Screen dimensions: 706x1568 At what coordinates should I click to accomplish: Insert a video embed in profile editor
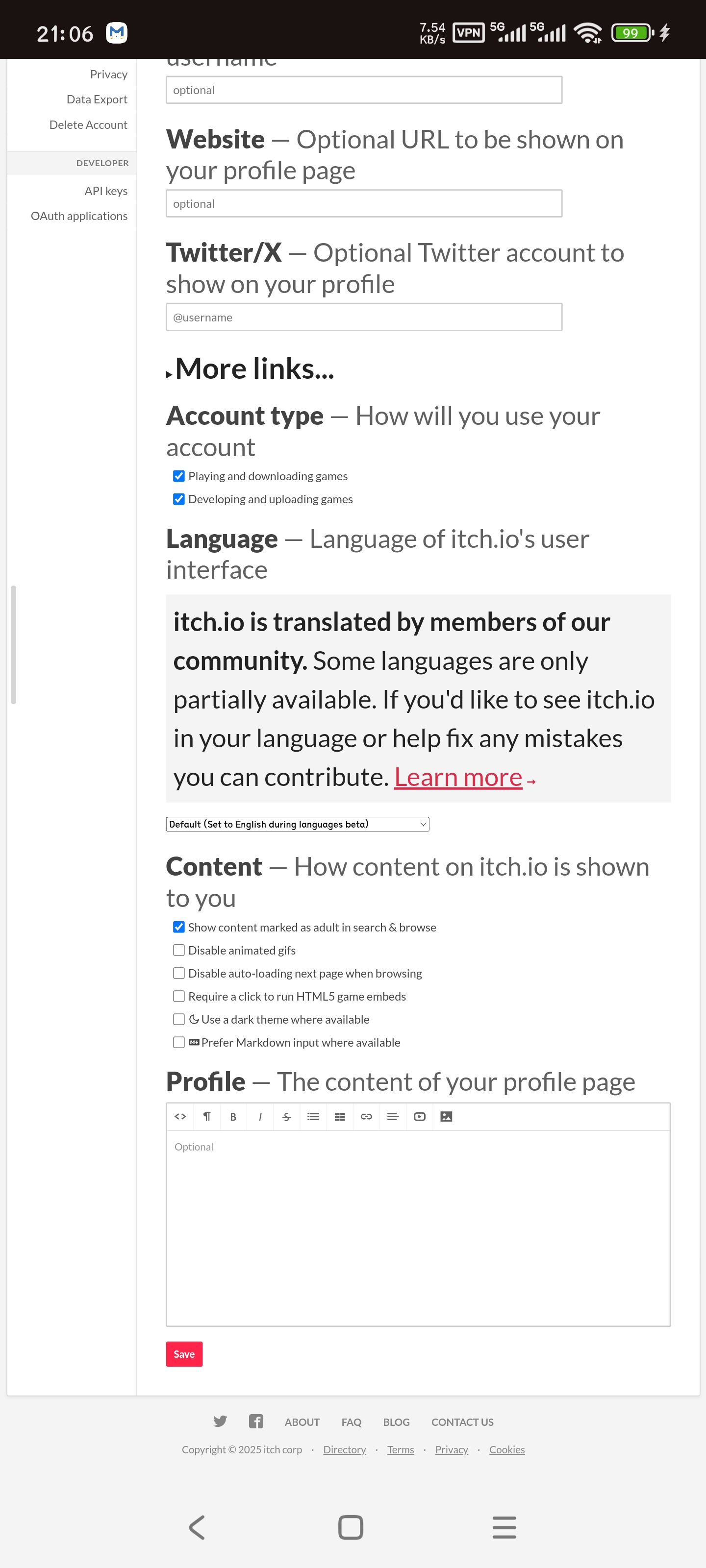coord(420,1117)
